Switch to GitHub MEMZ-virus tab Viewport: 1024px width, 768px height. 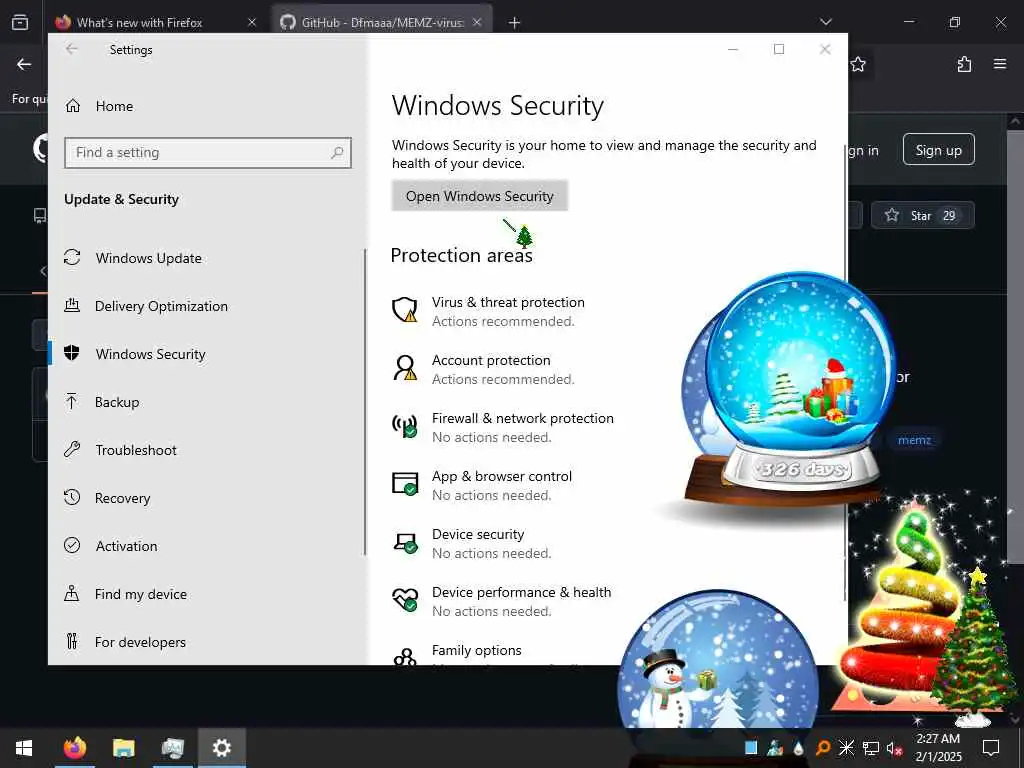[x=382, y=23]
